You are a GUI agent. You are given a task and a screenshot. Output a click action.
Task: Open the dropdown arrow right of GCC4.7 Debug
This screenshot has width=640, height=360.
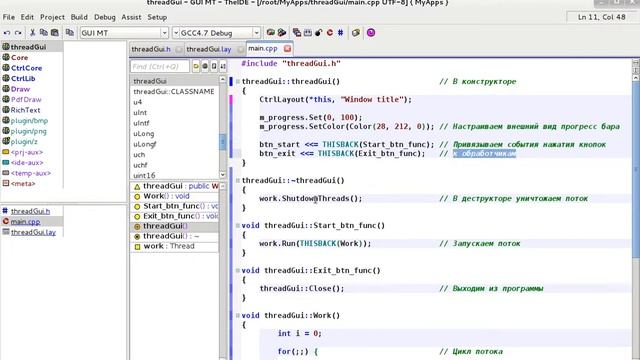click(256, 33)
